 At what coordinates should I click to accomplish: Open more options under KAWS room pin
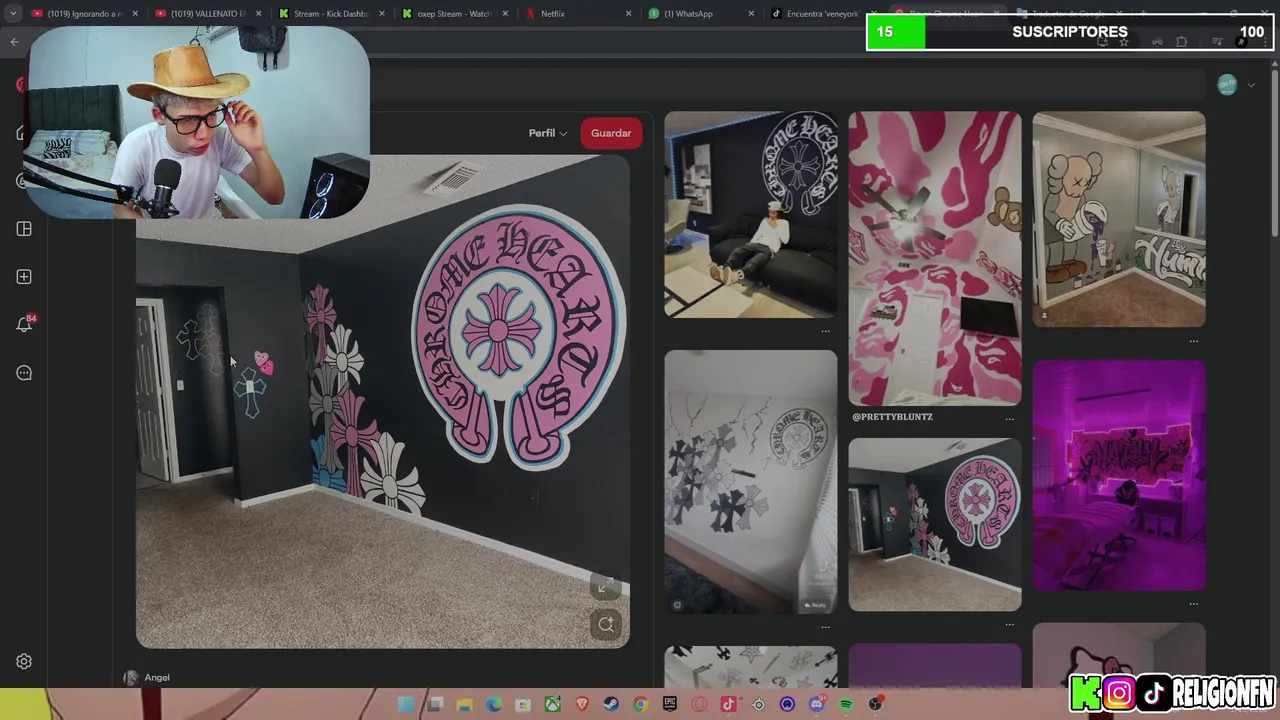(x=1193, y=340)
